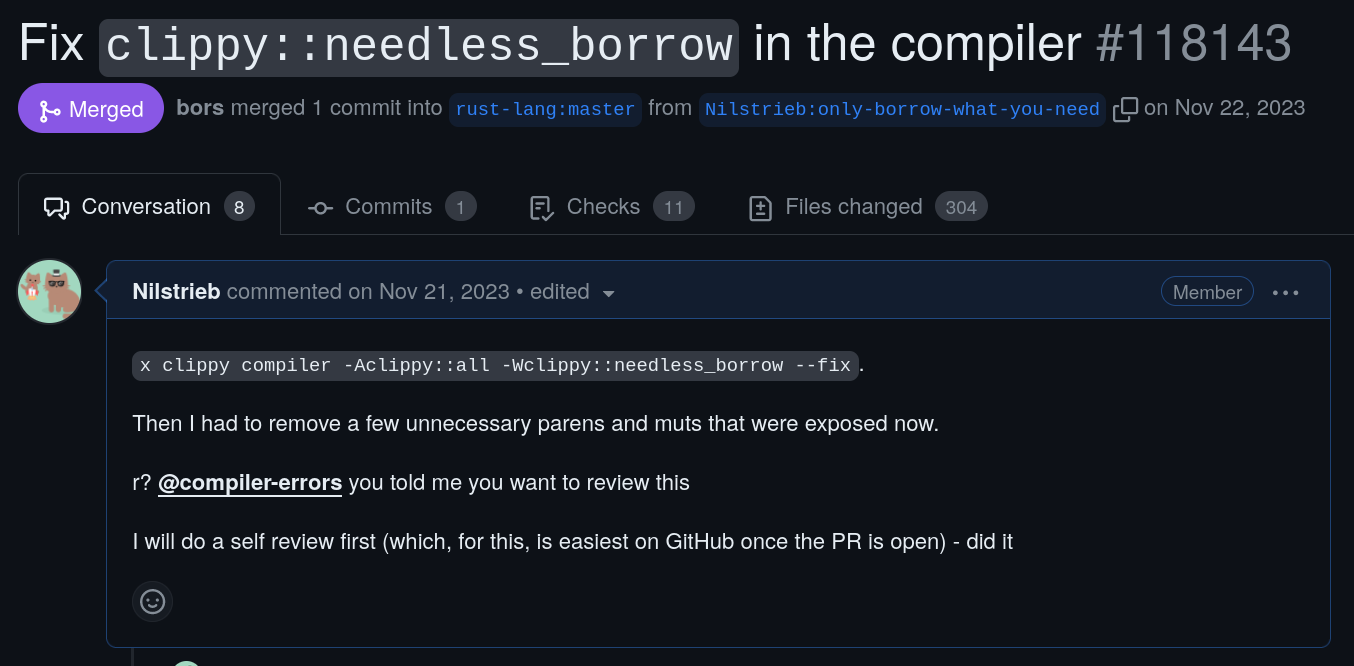Expand the edited history dropdown arrow
The image size is (1354, 666).
(x=608, y=293)
